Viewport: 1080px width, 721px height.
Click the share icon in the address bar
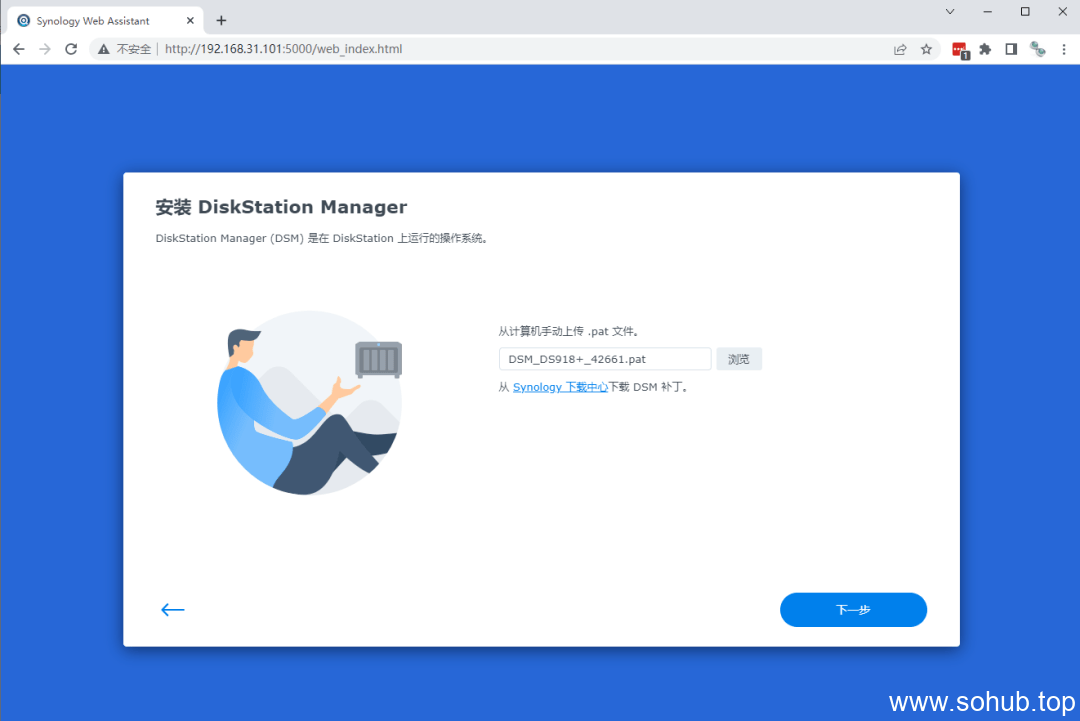coord(900,48)
